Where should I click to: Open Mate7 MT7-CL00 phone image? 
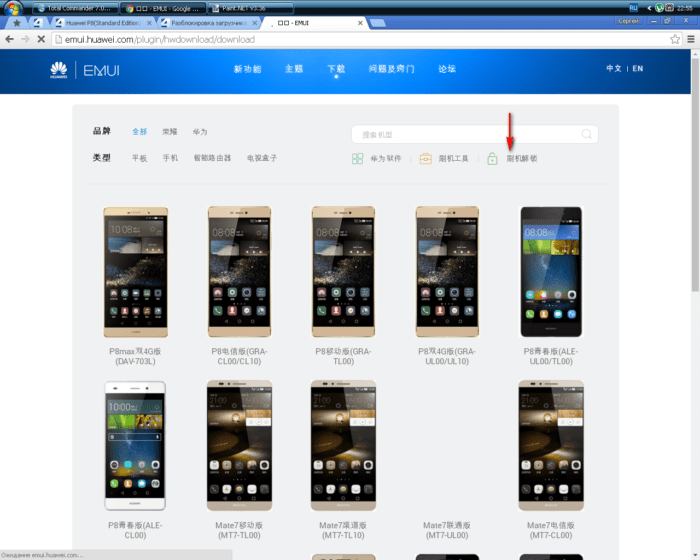click(x=551, y=446)
